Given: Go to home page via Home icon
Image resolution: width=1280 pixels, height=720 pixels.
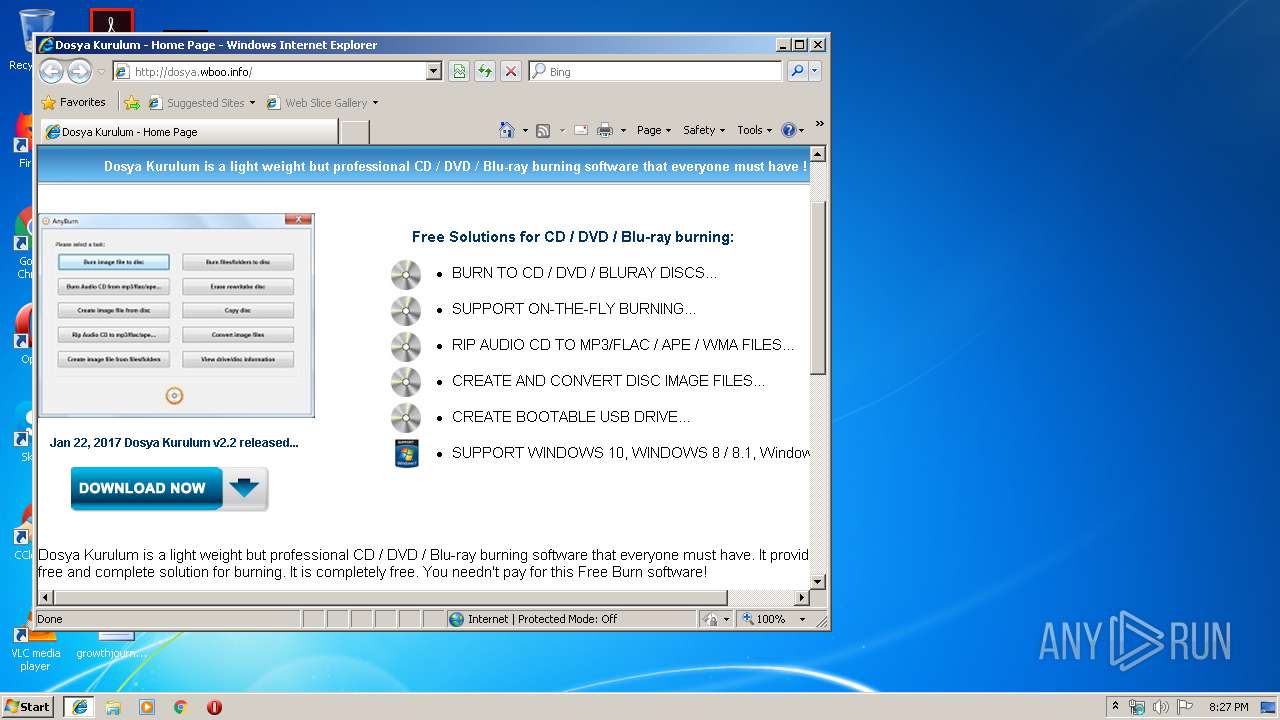Looking at the screenshot, I should point(507,130).
